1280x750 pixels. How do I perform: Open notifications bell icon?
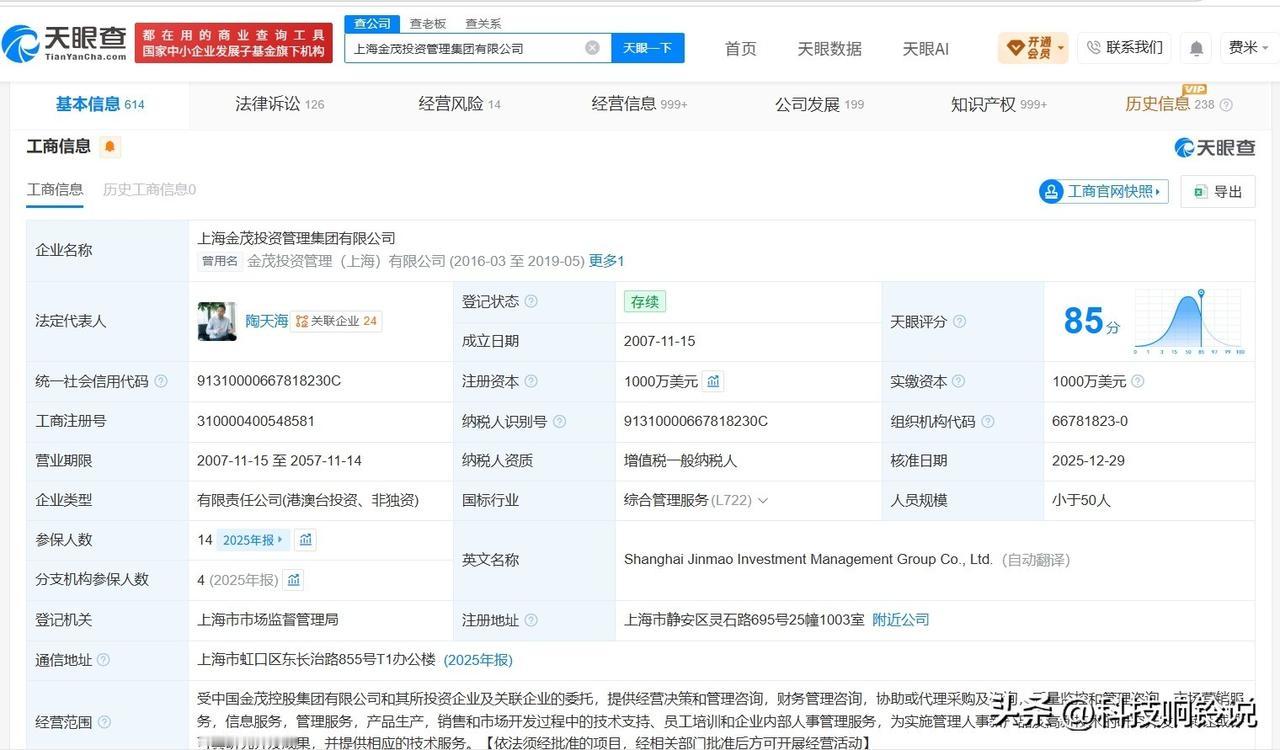(1196, 48)
